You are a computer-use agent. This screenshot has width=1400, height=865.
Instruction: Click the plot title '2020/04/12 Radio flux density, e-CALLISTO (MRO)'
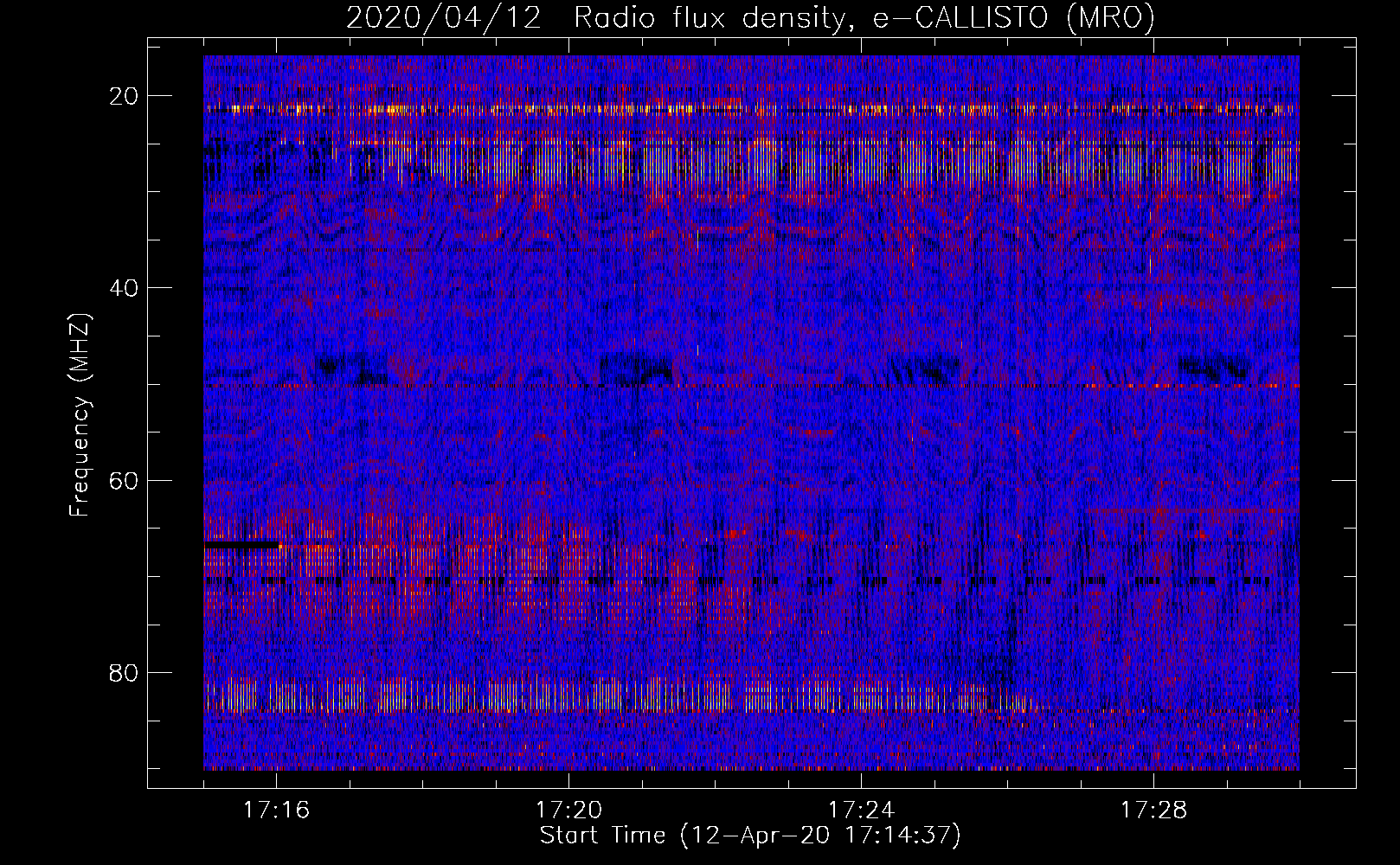750,17
